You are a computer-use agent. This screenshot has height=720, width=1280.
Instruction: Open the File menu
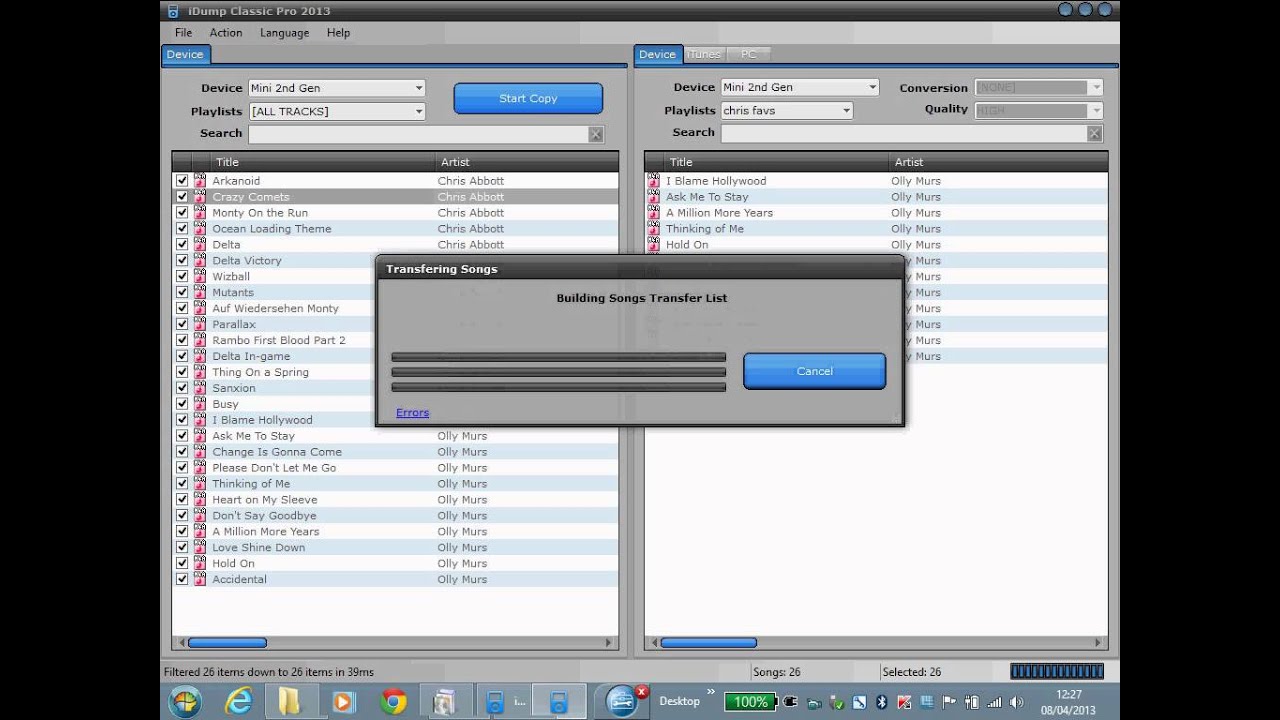[x=184, y=33]
